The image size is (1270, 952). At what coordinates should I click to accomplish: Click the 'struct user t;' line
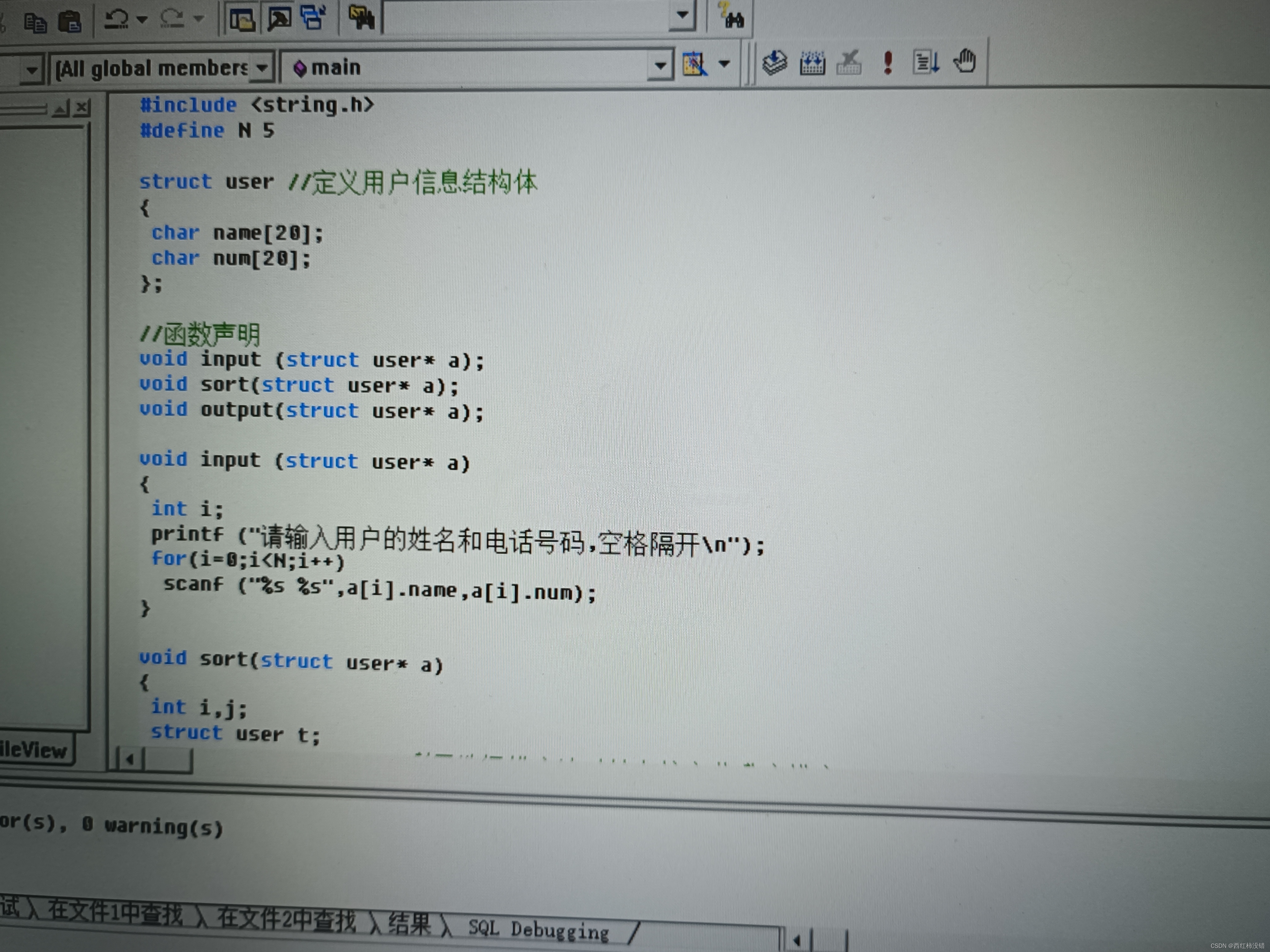[235, 734]
